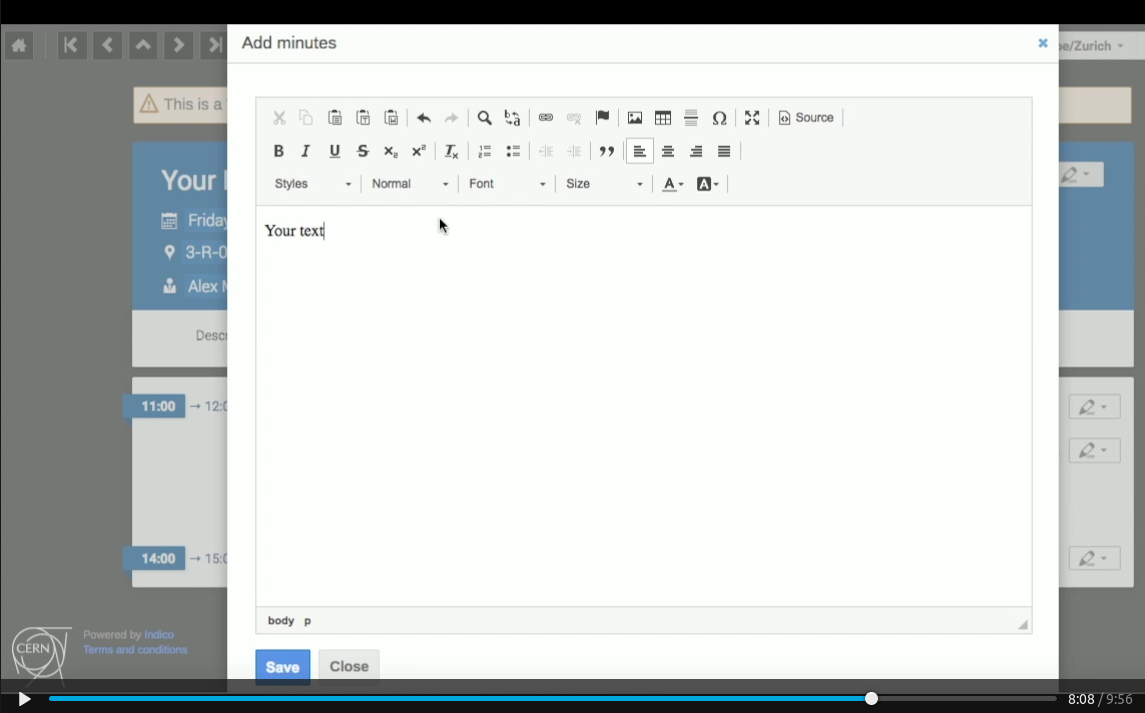Maximize the editor with the expand icon
Screen dimensions: 1145x713
pyautogui.click(x=752, y=118)
